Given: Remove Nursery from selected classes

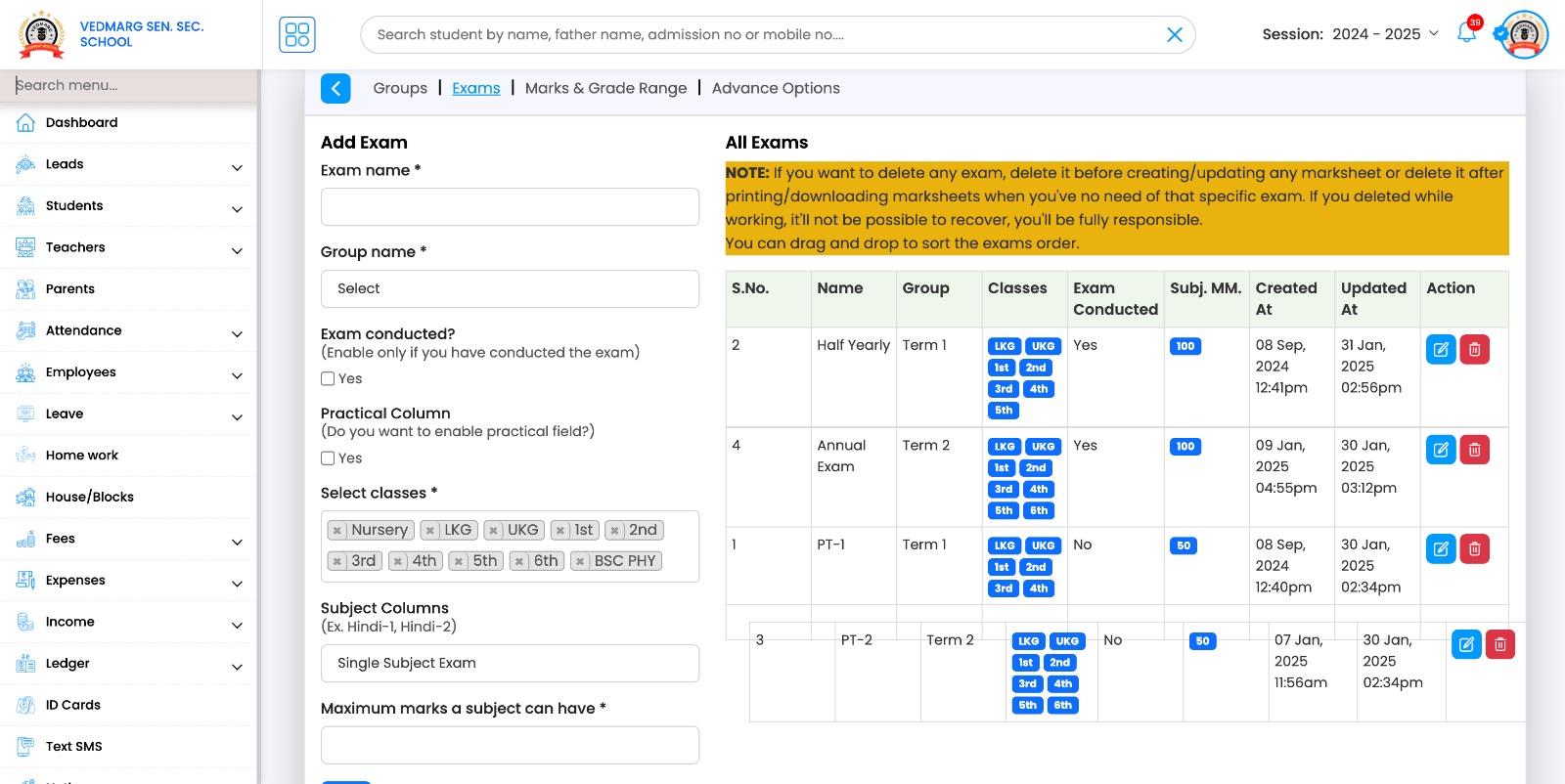Looking at the screenshot, I should 336,530.
